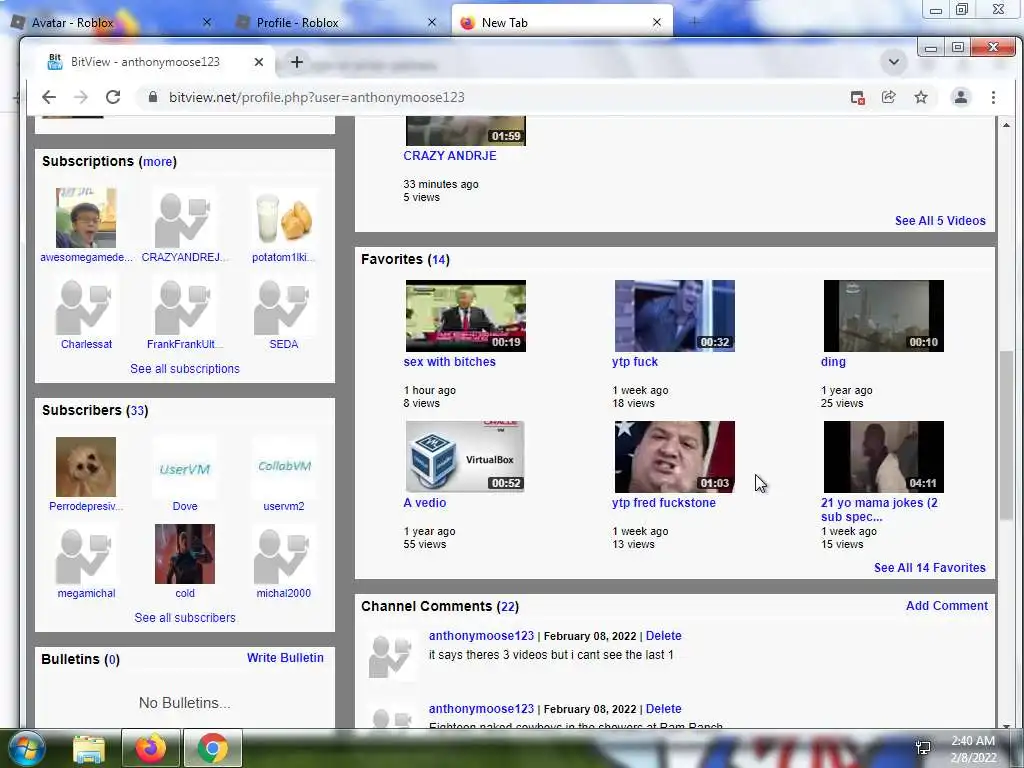This screenshot has height=768, width=1024.
Task: Open CRAZYANDREJ... default avatar icon
Action: click(x=185, y=218)
